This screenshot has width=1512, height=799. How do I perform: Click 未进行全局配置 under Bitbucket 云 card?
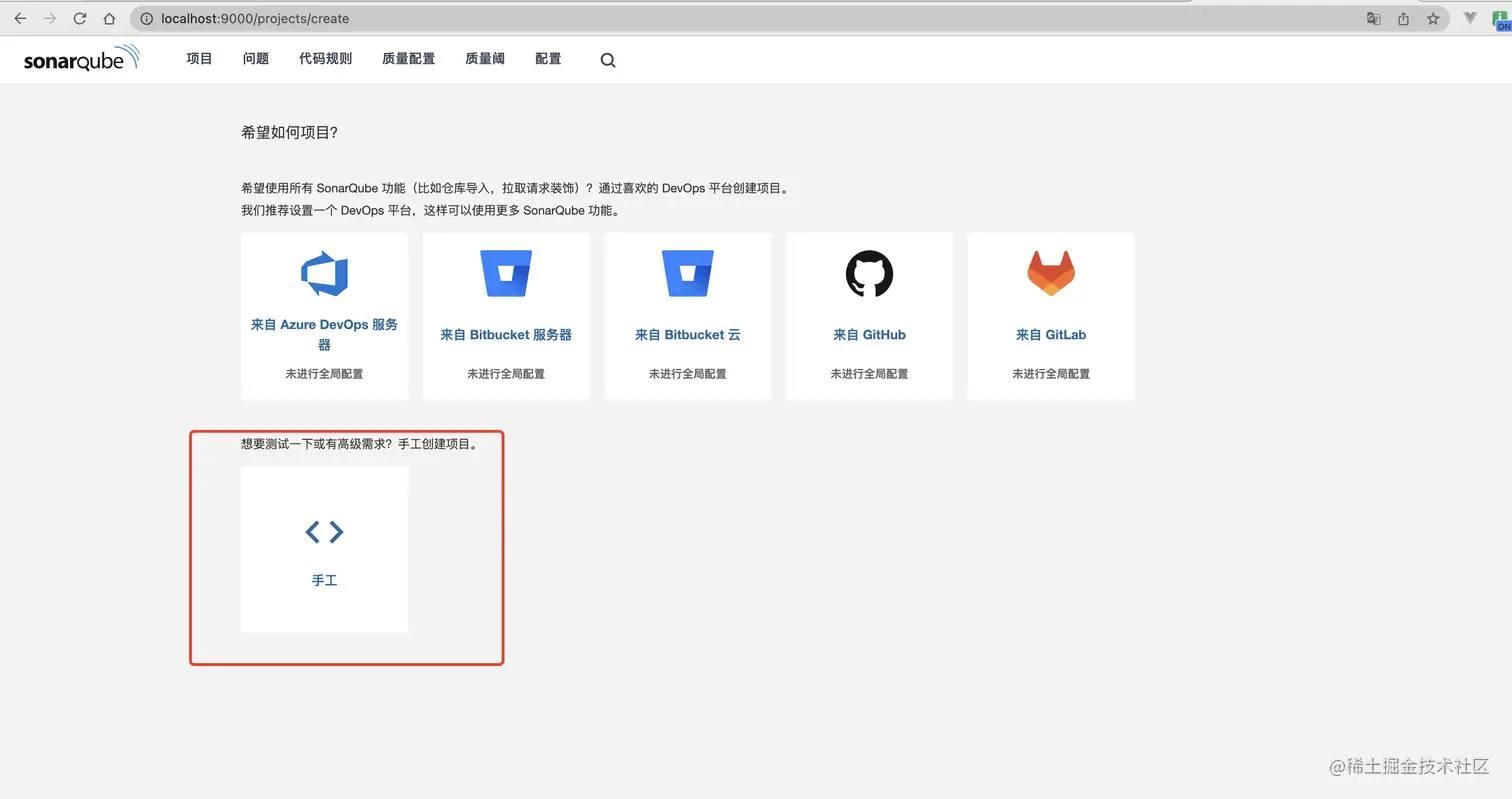[688, 374]
